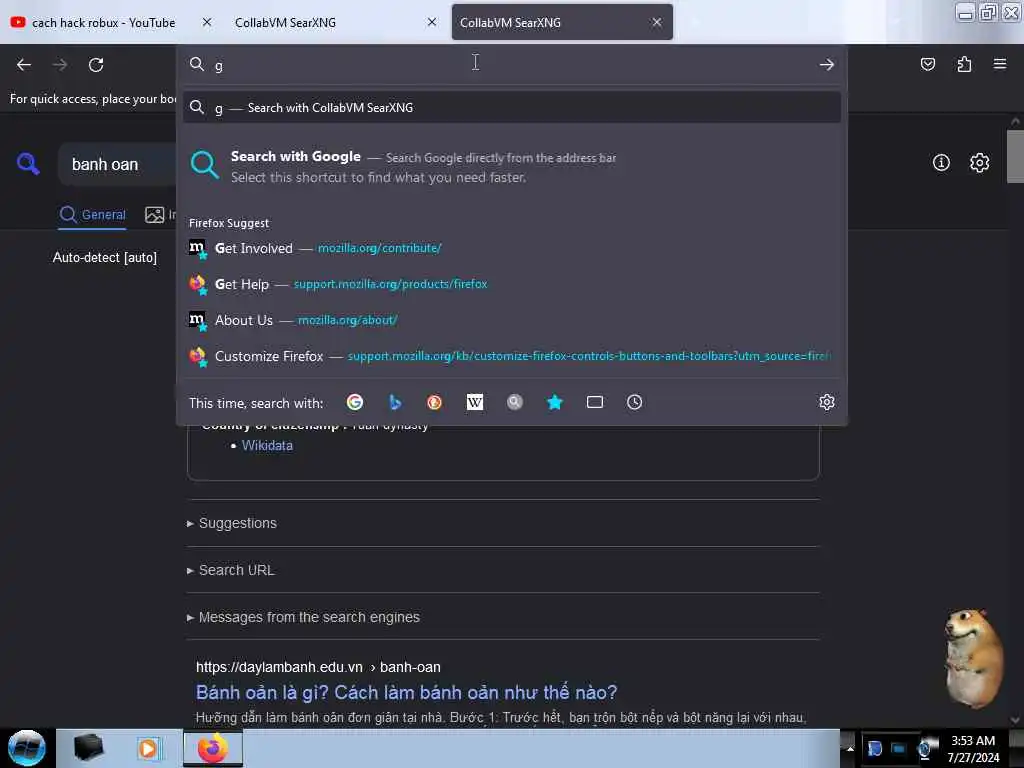Search this time with grey magnifier engine icon
1024x768 pixels.
pyautogui.click(x=515, y=402)
